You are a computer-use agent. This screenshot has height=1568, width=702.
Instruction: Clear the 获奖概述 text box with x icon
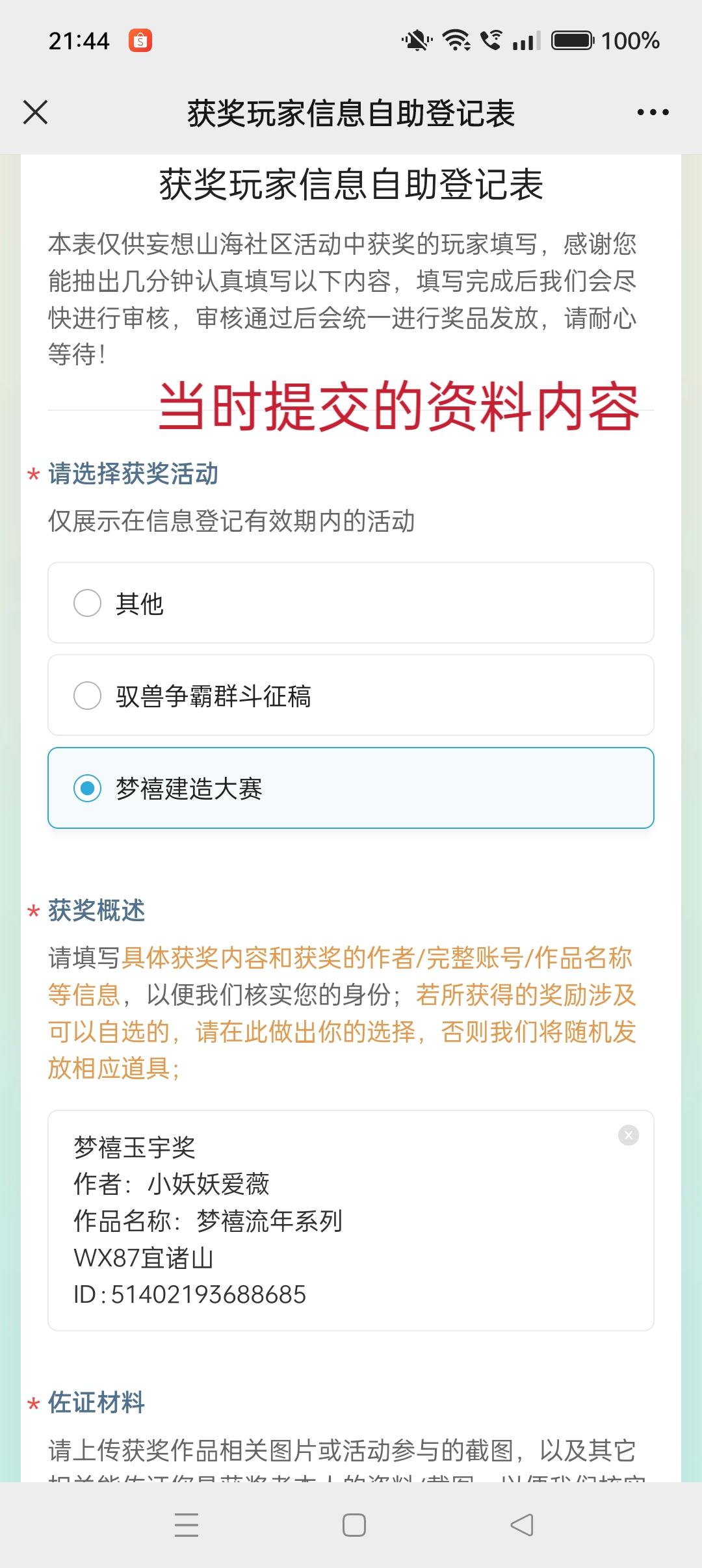(x=629, y=1135)
